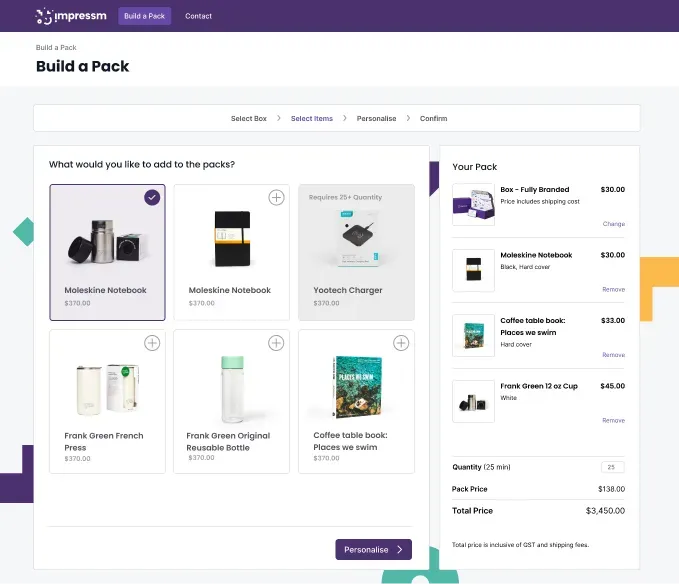Click the Box - Fully Branded title
Image resolution: width=679 pixels, height=584 pixels.
tap(535, 189)
